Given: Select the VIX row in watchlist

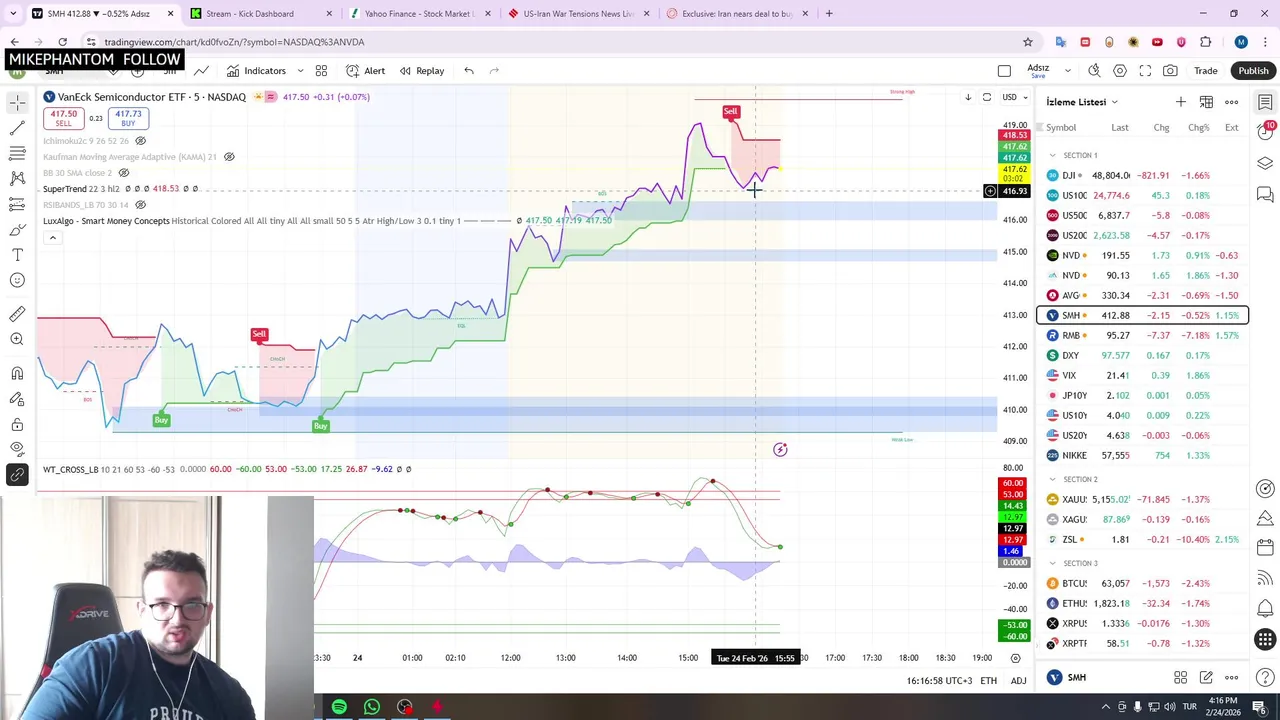Looking at the screenshot, I should point(1143,375).
